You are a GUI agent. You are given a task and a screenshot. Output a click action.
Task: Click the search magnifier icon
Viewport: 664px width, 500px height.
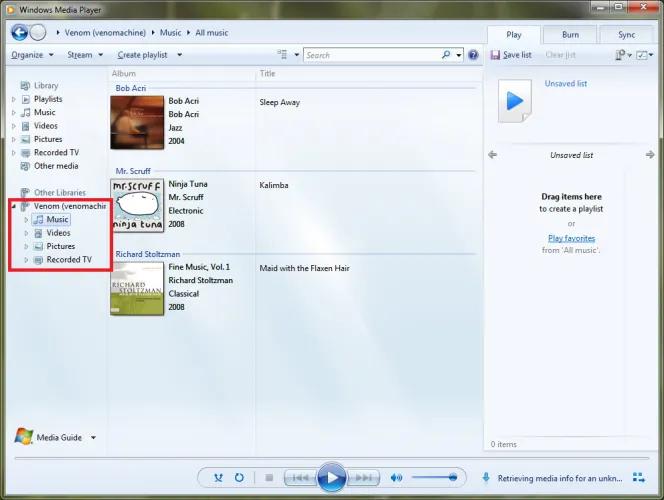(x=446, y=55)
